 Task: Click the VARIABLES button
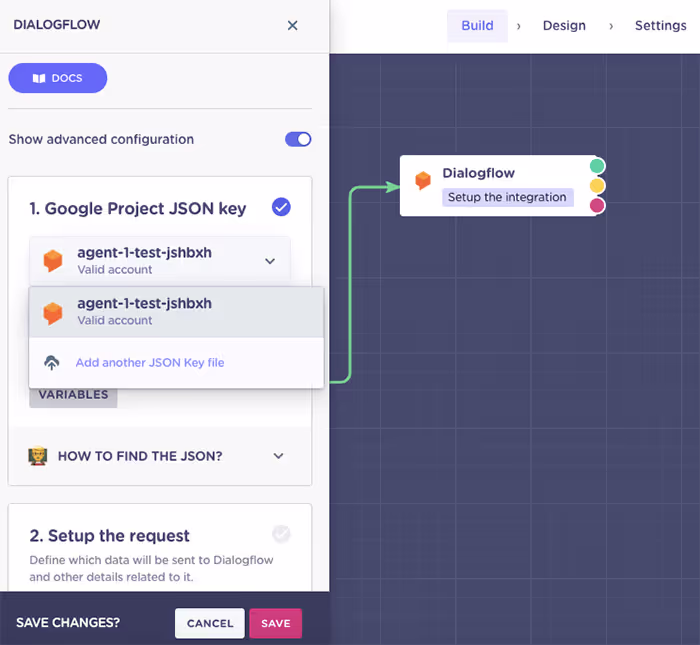tap(73, 395)
